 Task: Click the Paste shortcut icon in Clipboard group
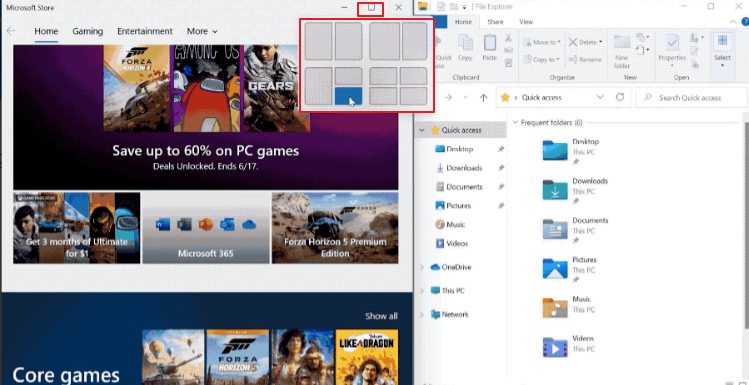point(508,62)
